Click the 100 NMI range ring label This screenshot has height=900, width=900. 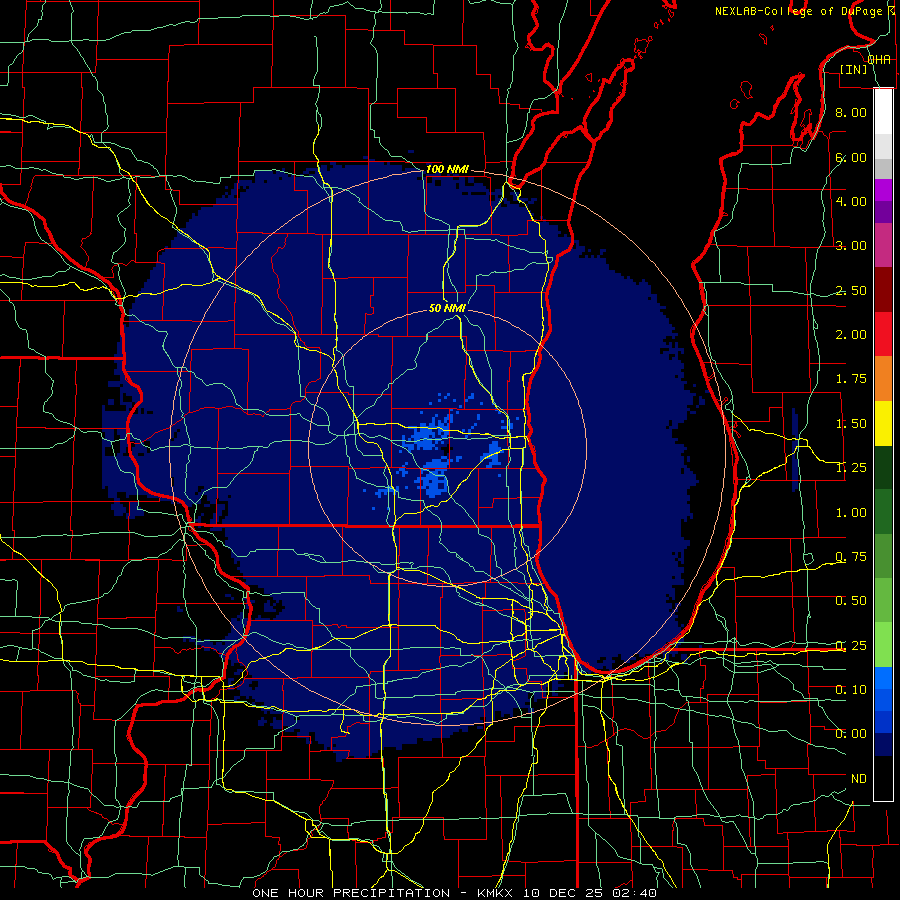(447, 169)
